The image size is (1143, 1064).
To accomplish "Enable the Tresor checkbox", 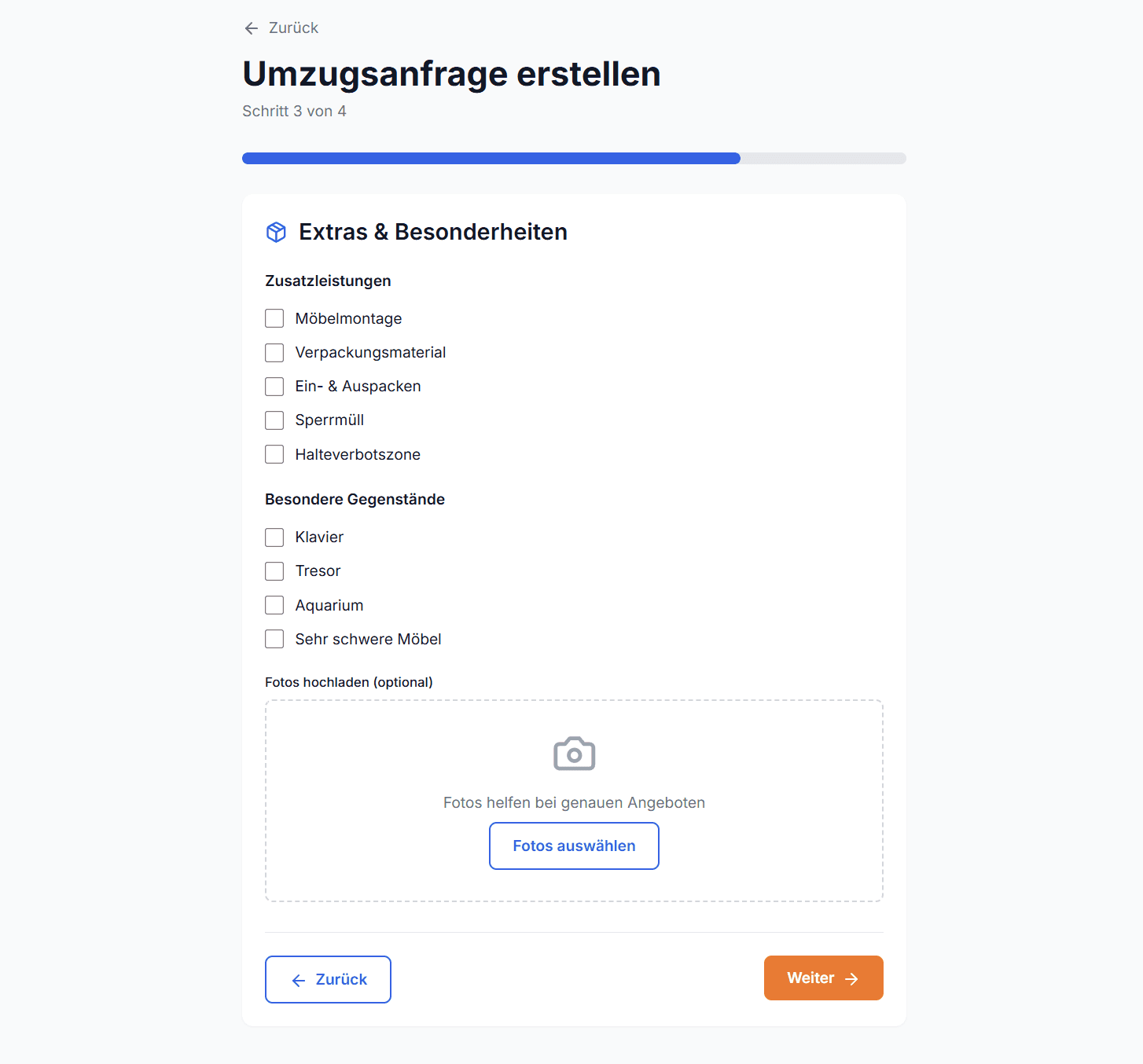I will 274,571.
